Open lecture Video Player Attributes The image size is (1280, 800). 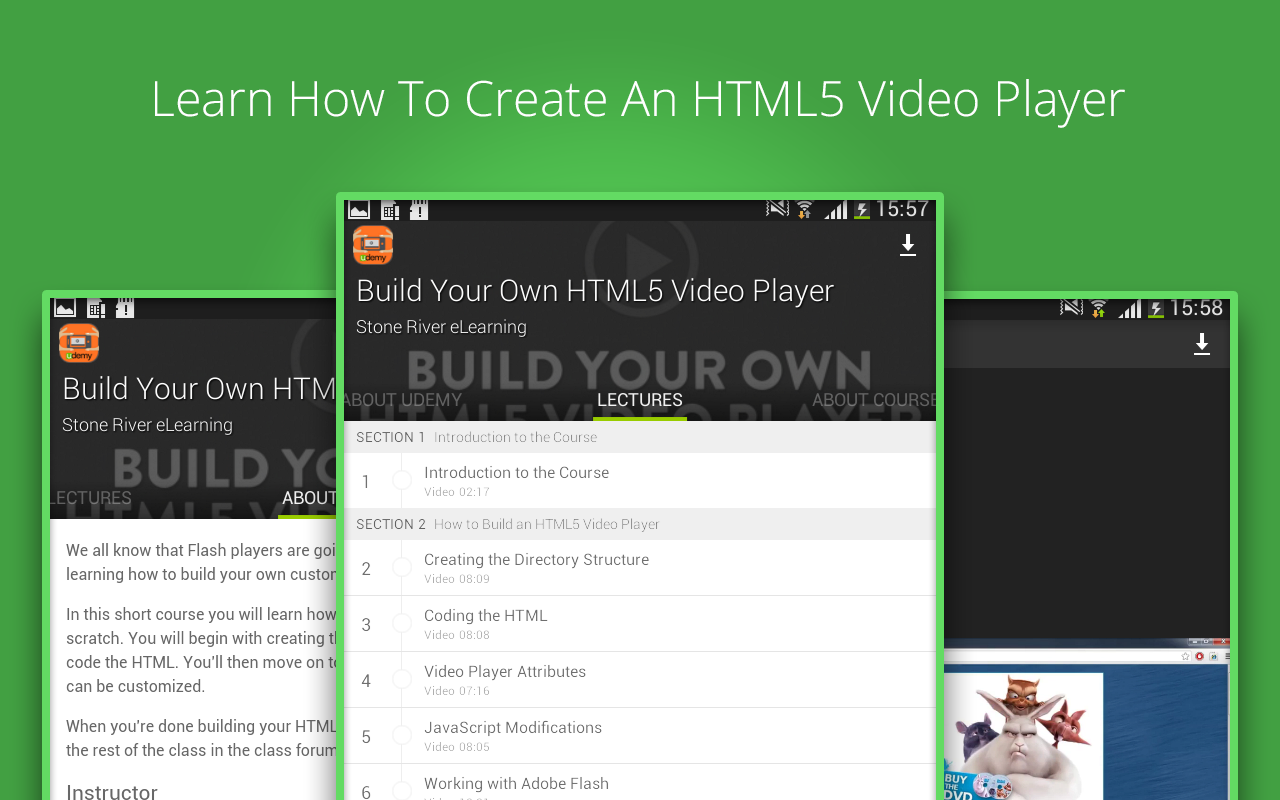[x=640, y=680]
